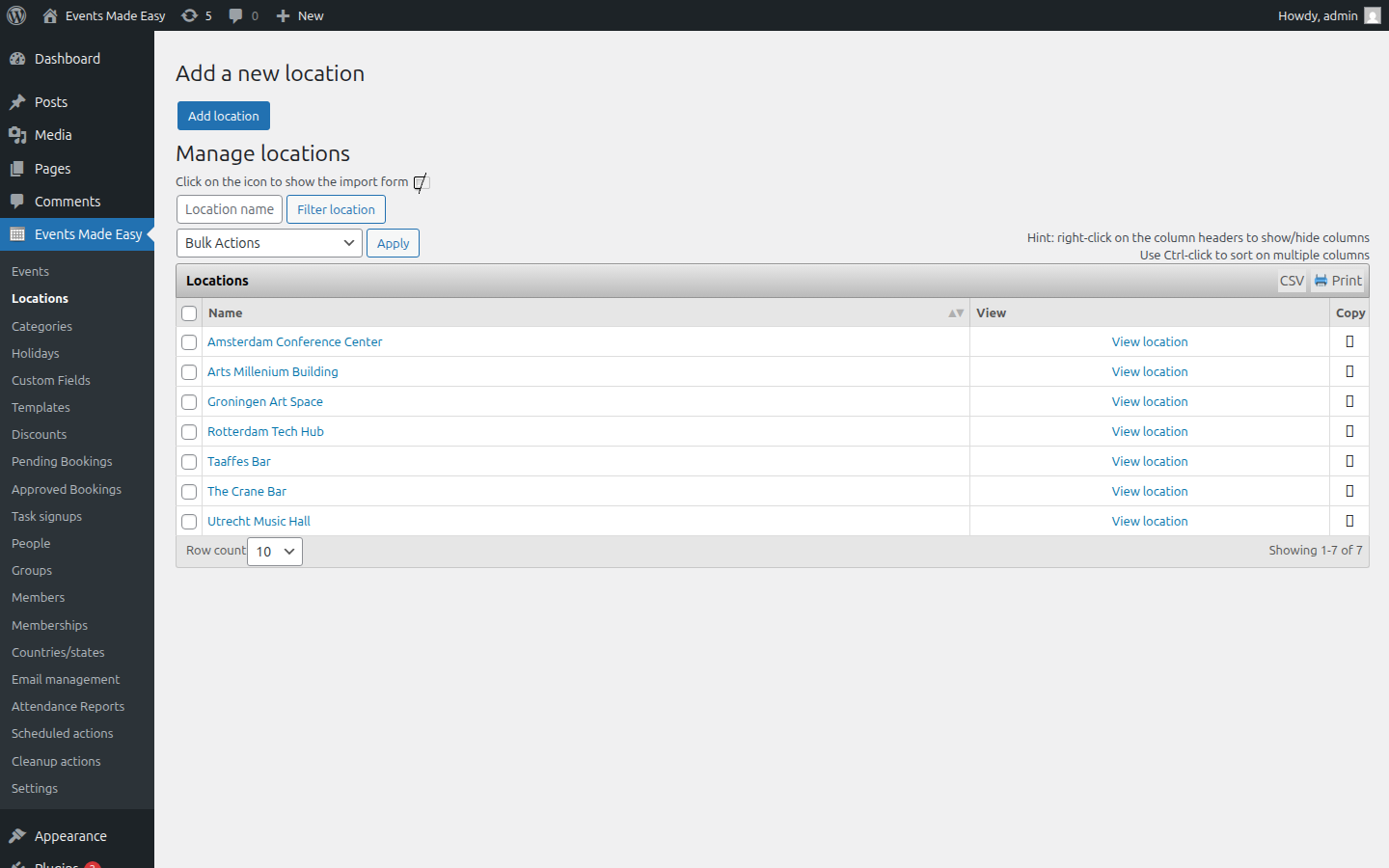This screenshot has width=1389, height=868.
Task: Select all locations via the header checkbox
Action: pos(188,312)
